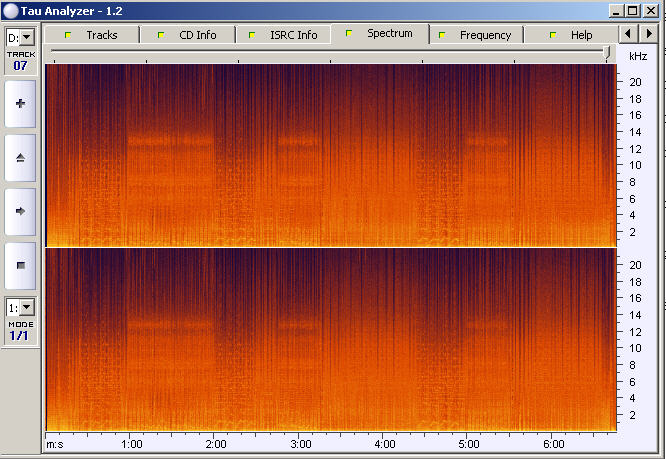
Task: Switch to the Tracks tab
Action: pos(91,35)
